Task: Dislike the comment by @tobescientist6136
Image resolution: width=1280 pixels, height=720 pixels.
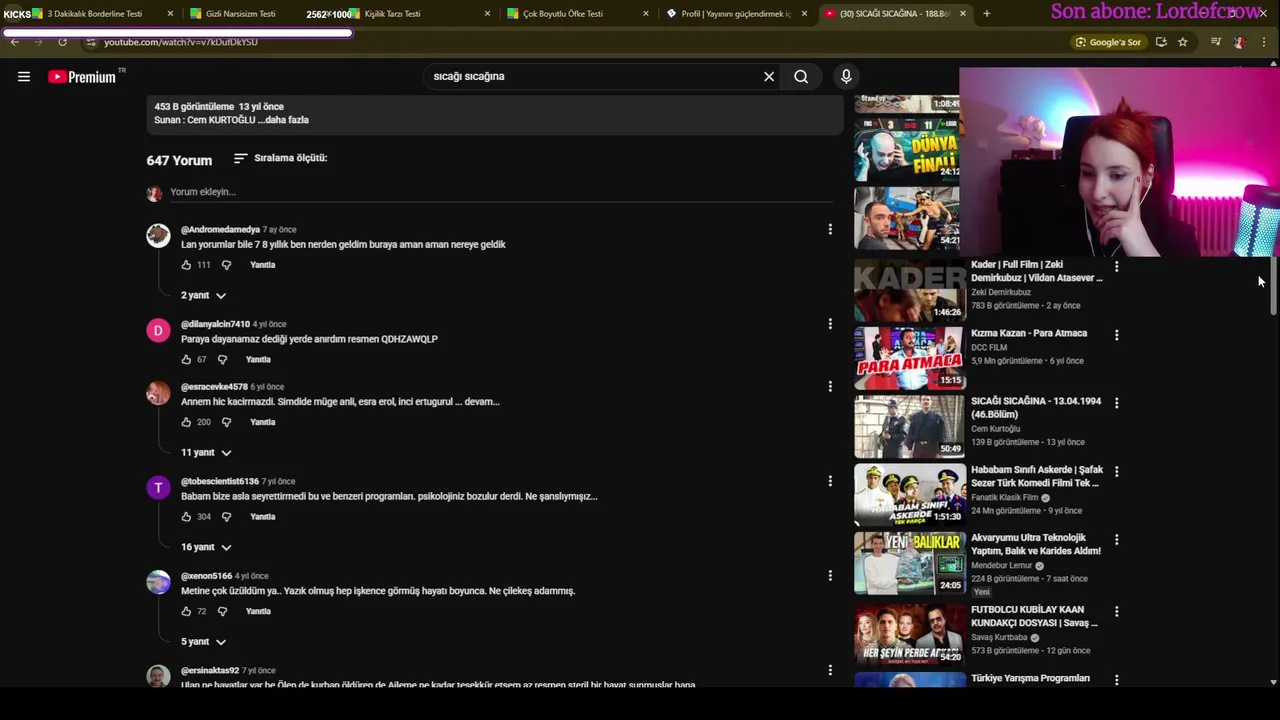Action: click(x=226, y=517)
